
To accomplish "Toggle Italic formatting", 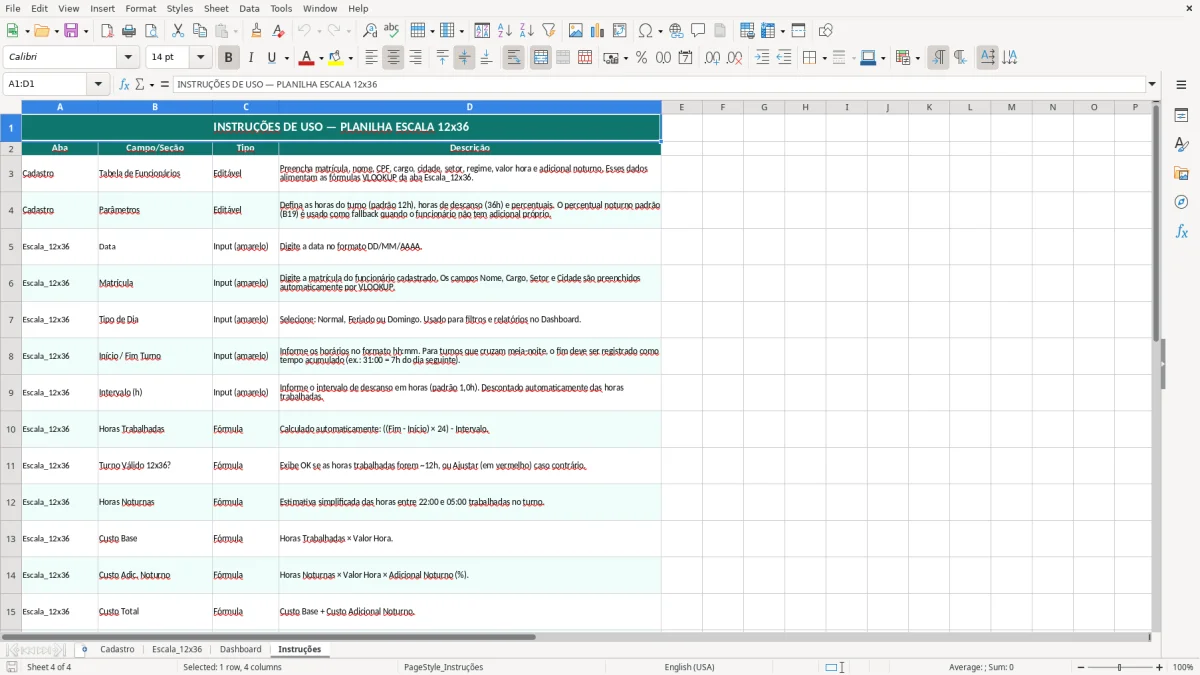I will pos(250,58).
